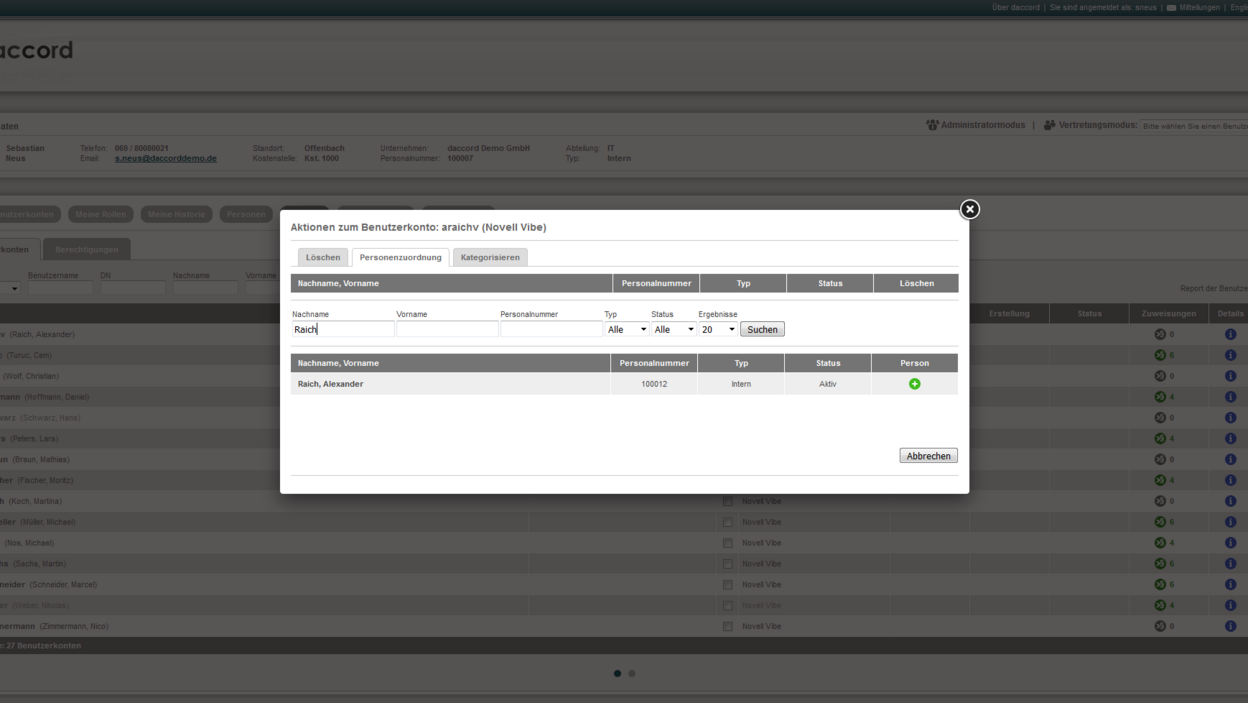Select the Raich, Alexander result row name
1248x703 pixels.
click(x=330, y=384)
